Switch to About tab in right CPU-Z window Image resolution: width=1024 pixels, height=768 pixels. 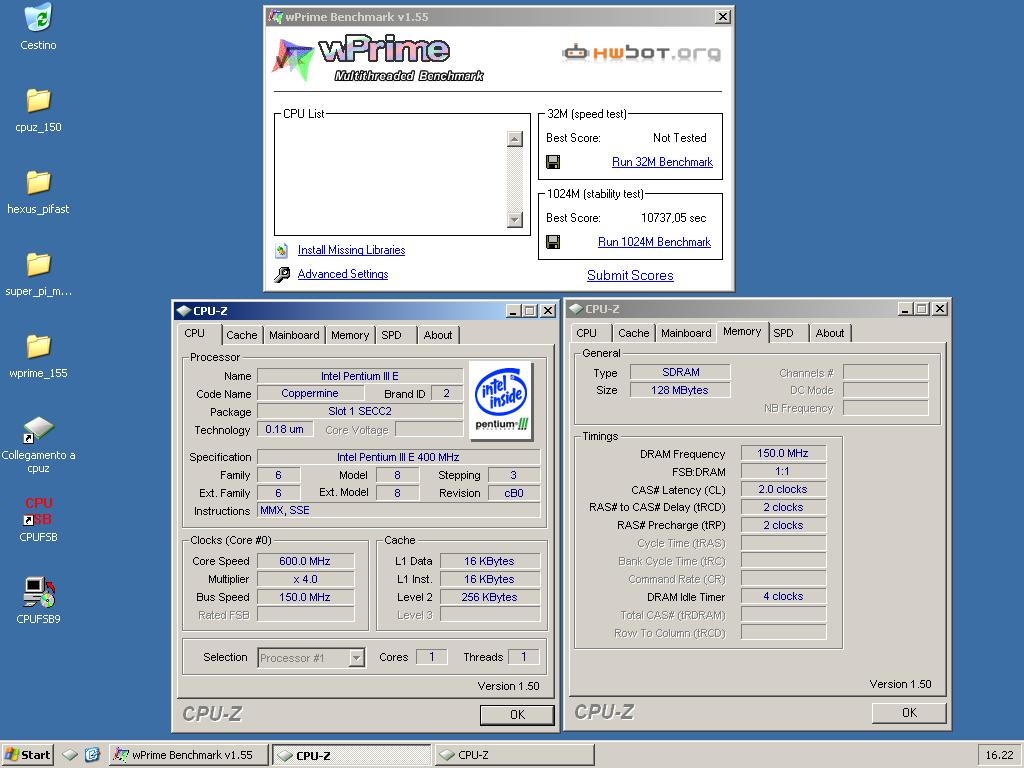pyautogui.click(x=829, y=333)
